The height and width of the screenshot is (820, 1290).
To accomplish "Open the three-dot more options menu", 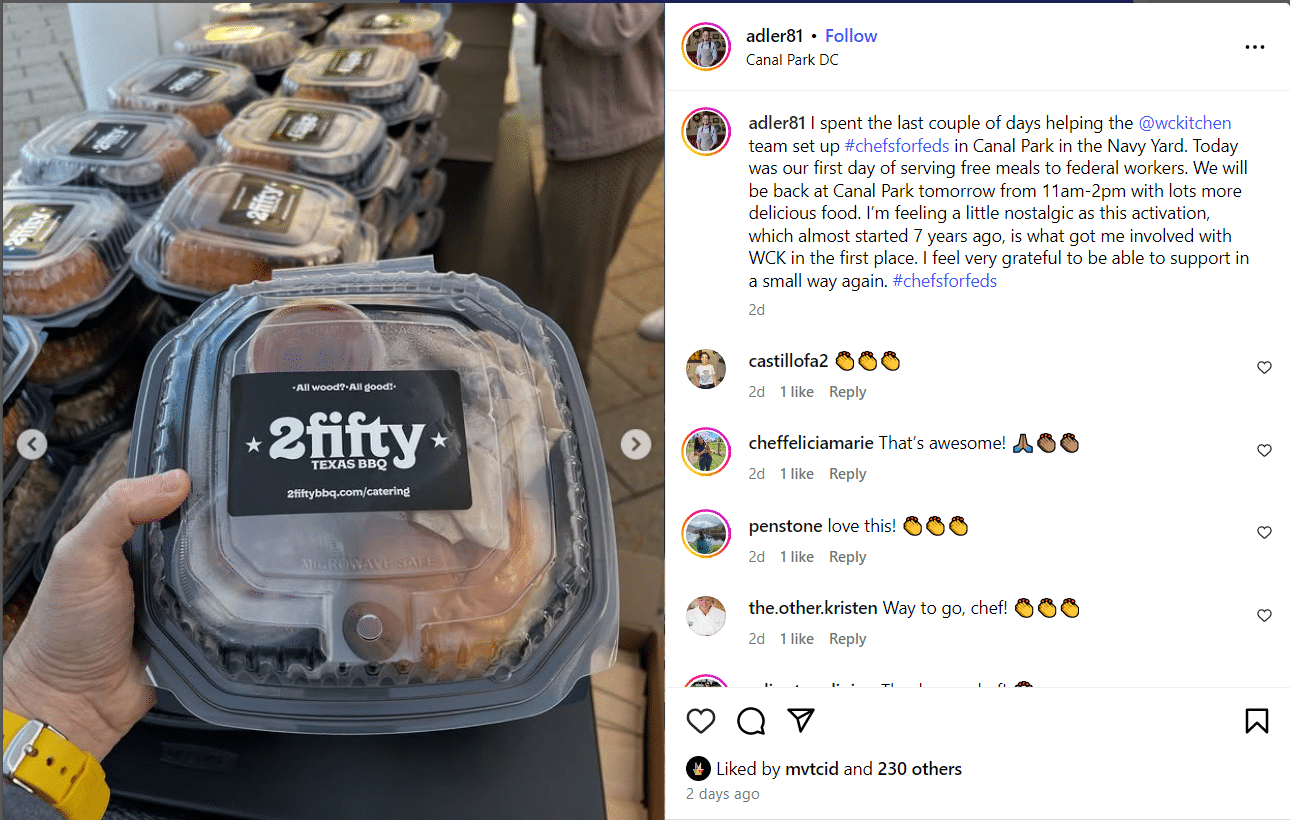I will [x=1254, y=47].
